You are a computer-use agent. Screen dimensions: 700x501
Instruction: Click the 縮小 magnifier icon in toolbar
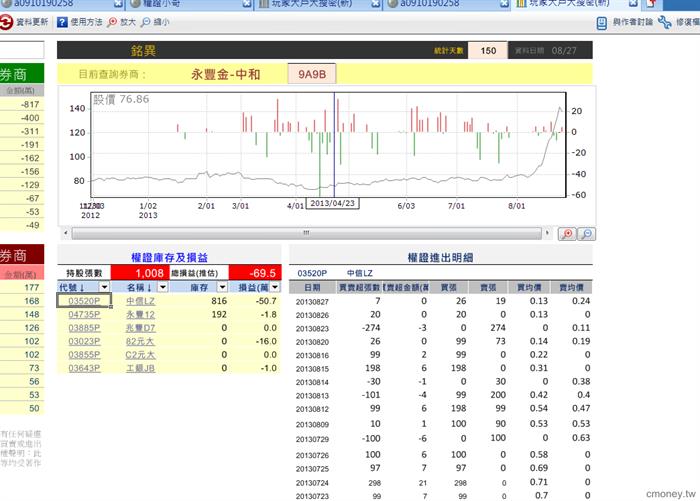(146, 22)
